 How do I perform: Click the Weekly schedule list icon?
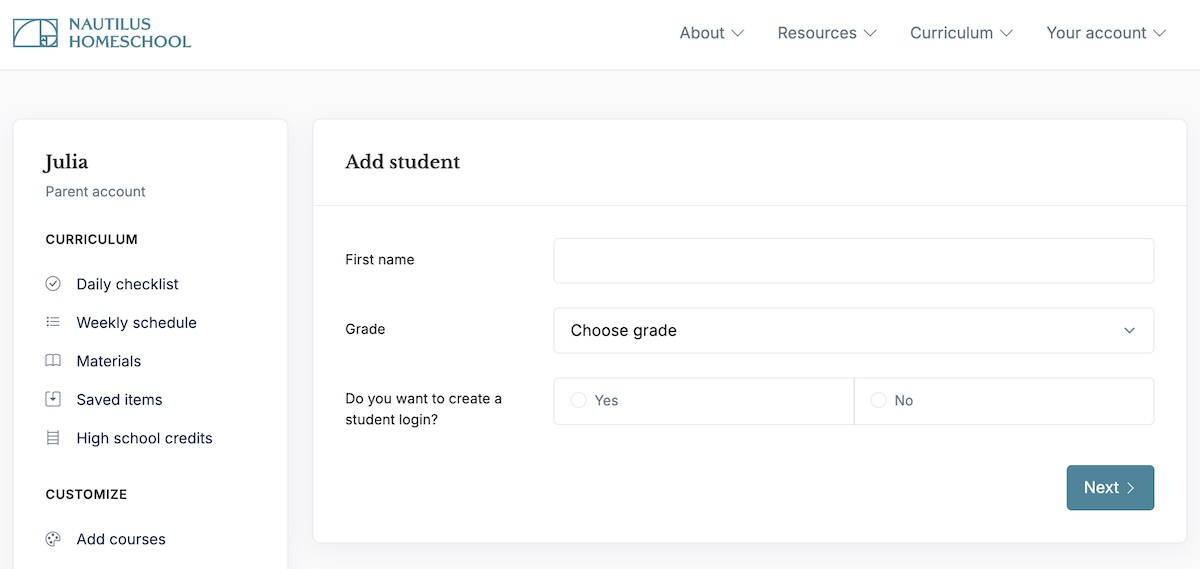[53, 322]
